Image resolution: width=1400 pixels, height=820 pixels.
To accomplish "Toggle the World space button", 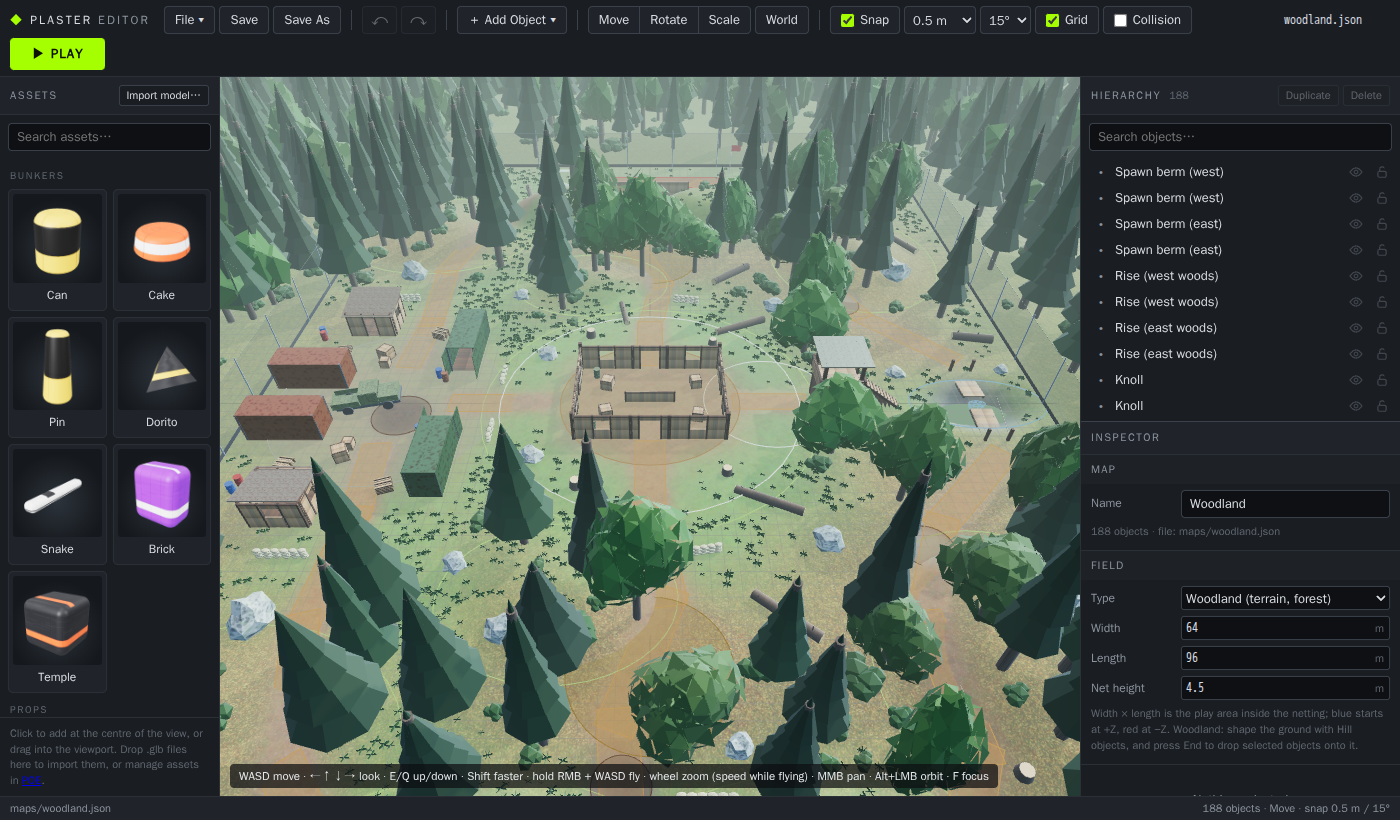I will pyautogui.click(x=782, y=20).
